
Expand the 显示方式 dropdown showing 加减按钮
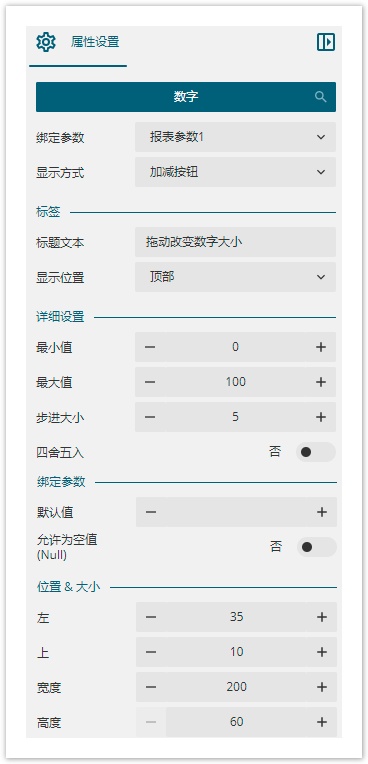tap(235, 172)
